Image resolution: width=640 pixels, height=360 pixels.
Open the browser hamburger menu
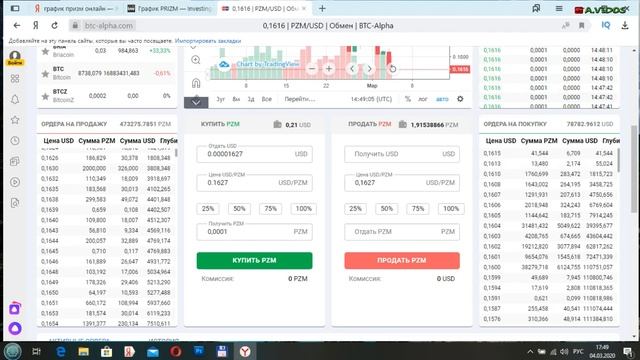(559, 9)
